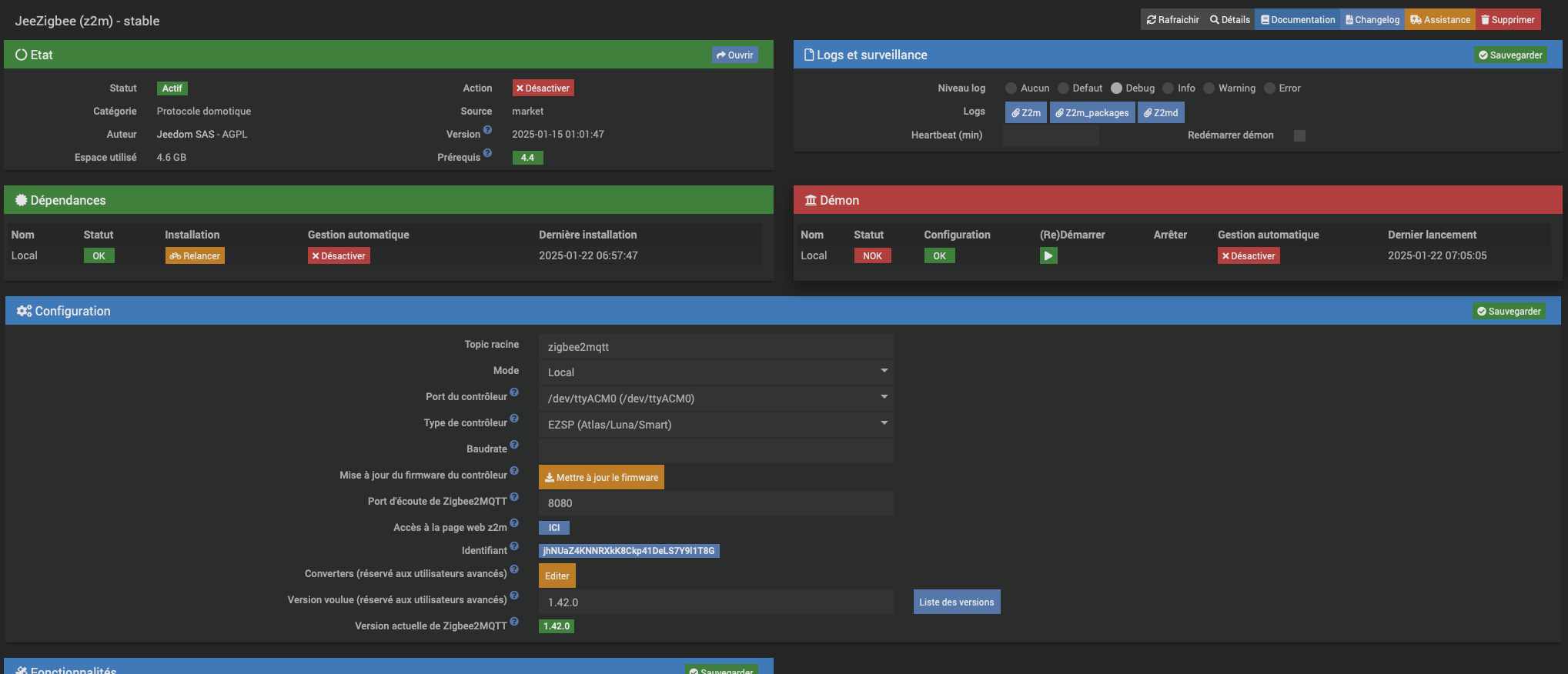Click the Actif status badge
This screenshot has height=674, width=1568.
172,88
